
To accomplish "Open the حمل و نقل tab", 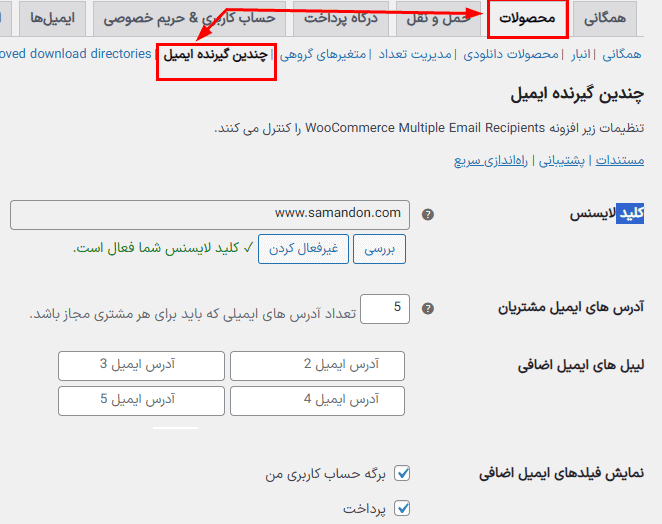I will tap(438, 19).
